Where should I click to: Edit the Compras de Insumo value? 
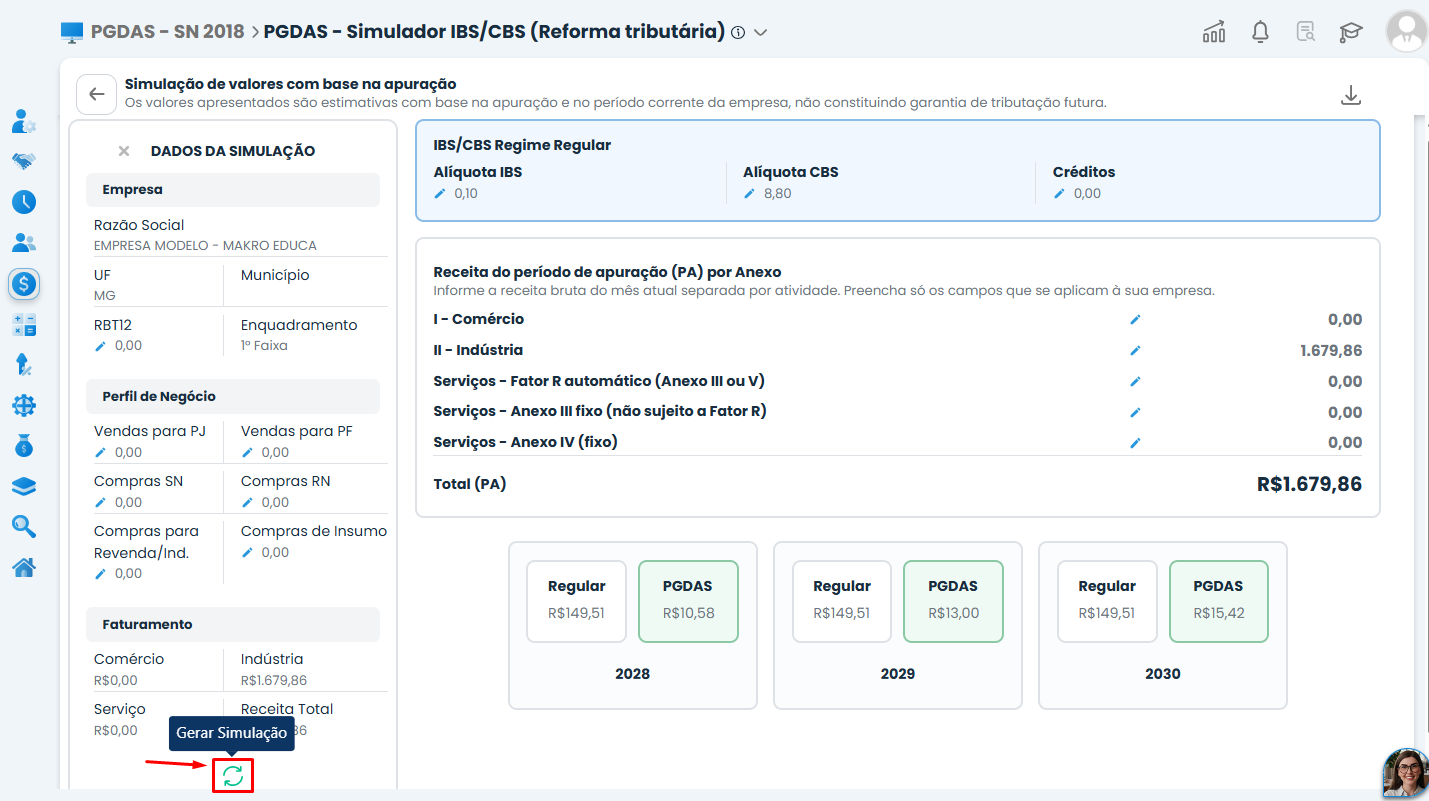[247, 552]
